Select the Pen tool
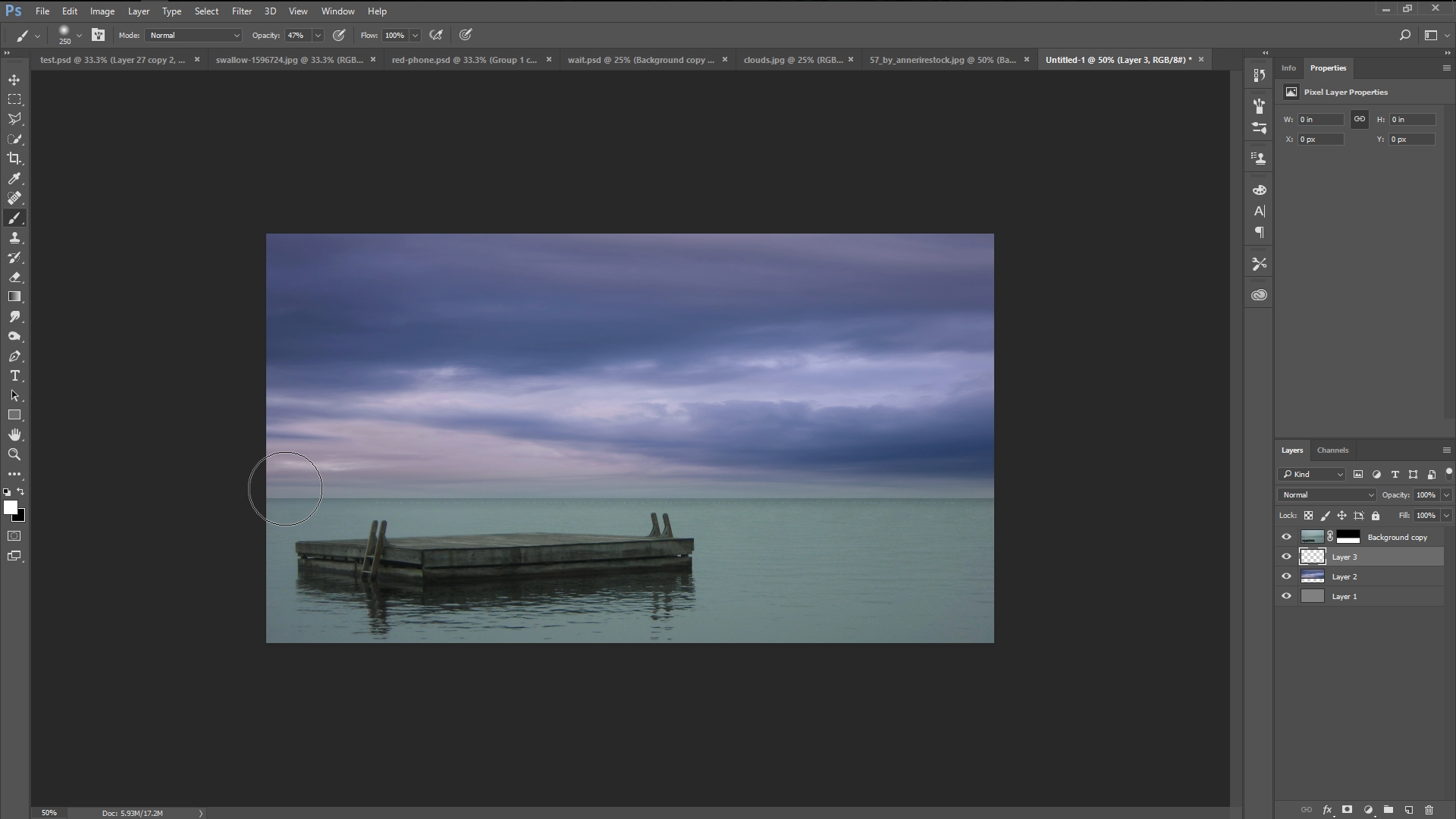Viewport: 1456px width, 819px height. coord(14,356)
